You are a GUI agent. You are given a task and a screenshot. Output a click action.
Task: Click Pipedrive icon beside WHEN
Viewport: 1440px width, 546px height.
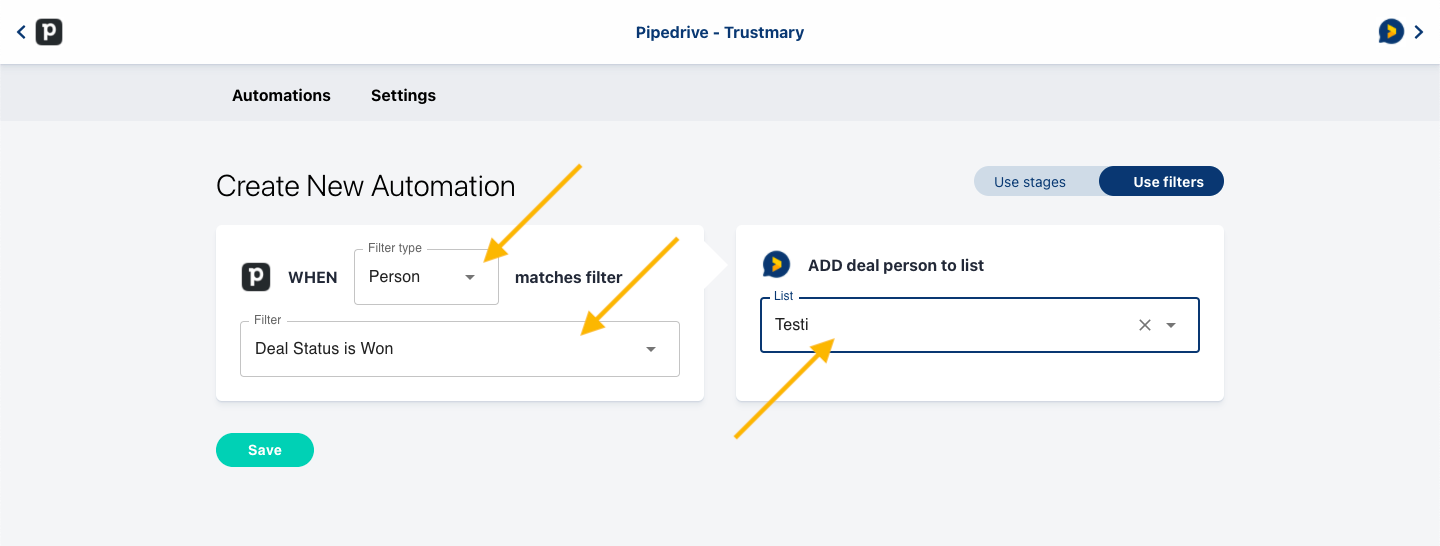click(x=256, y=277)
